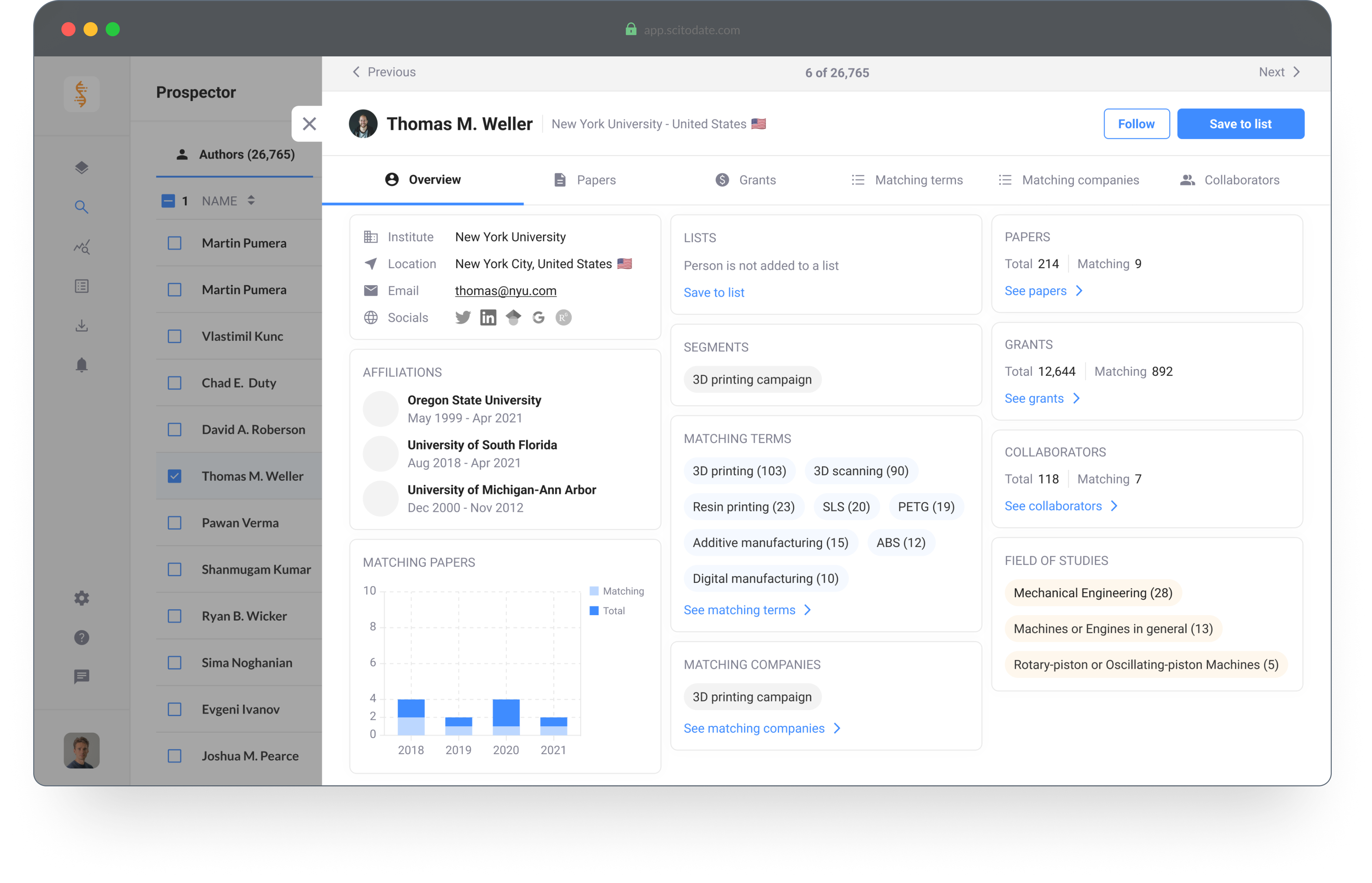The image size is (1372, 883).
Task: Open the search magnifier icon in sidebar
Action: coord(82,207)
